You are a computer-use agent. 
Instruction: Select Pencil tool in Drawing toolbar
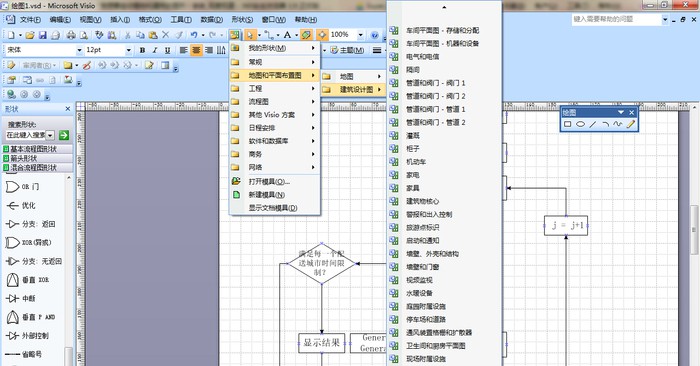tap(630, 124)
